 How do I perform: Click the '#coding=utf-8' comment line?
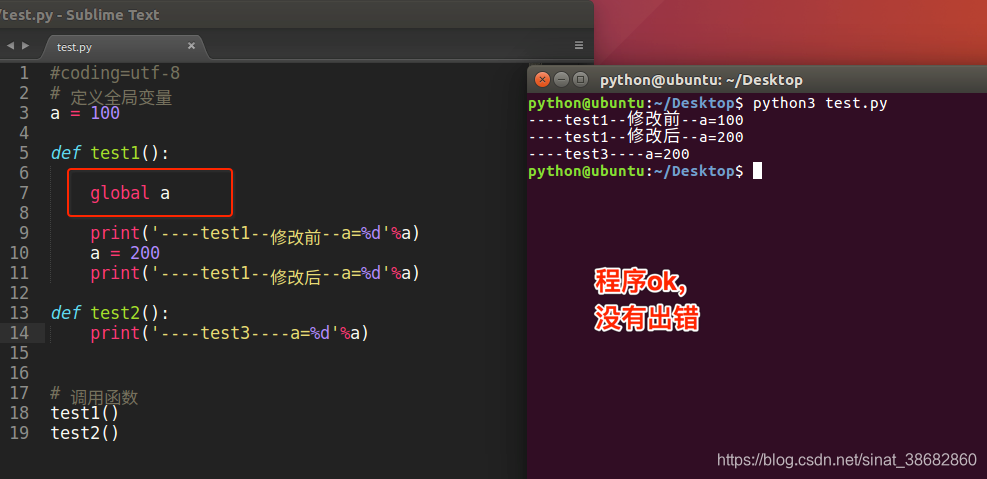[115, 74]
